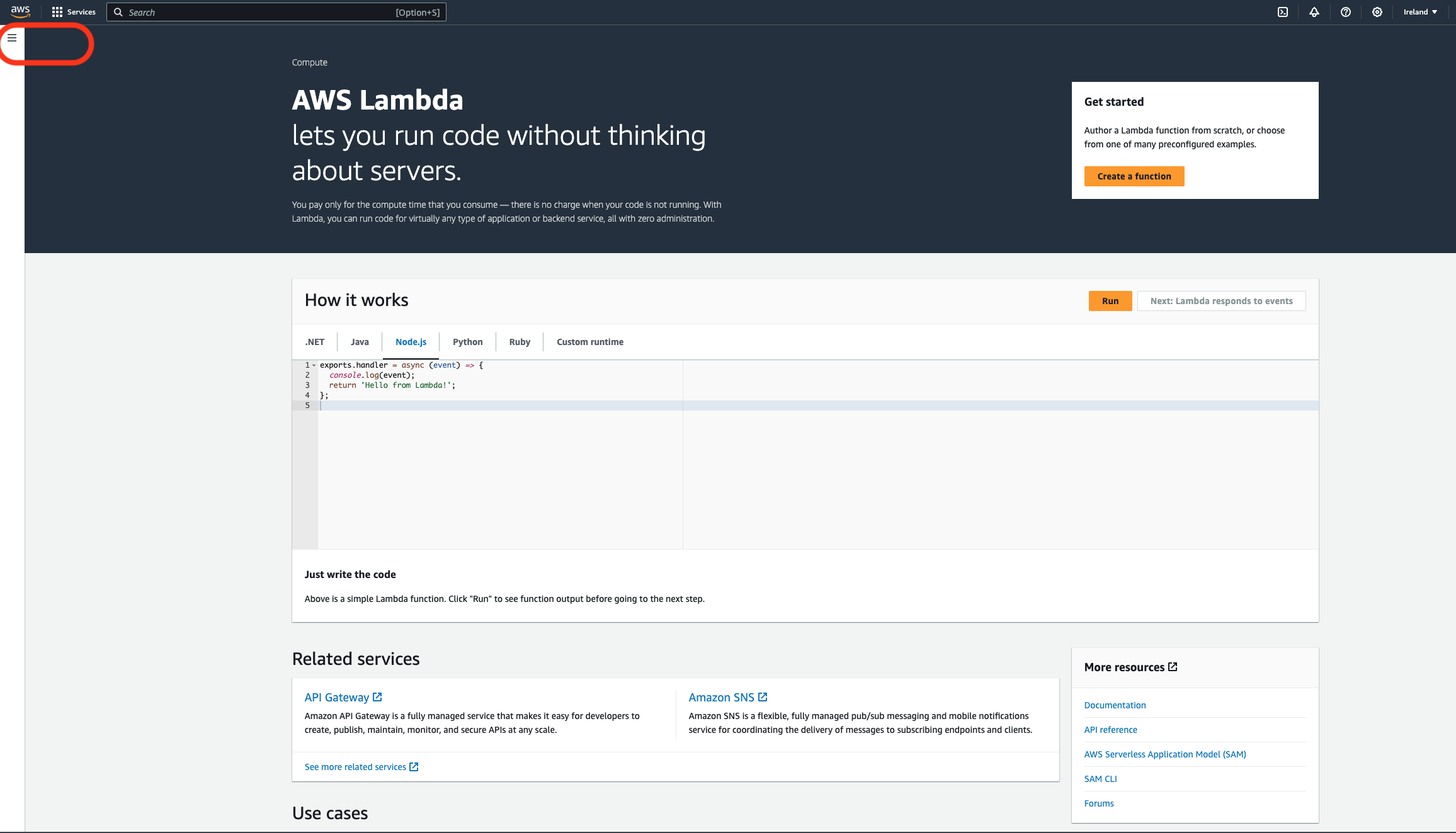Click the Services label in top bar

(81, 12)
